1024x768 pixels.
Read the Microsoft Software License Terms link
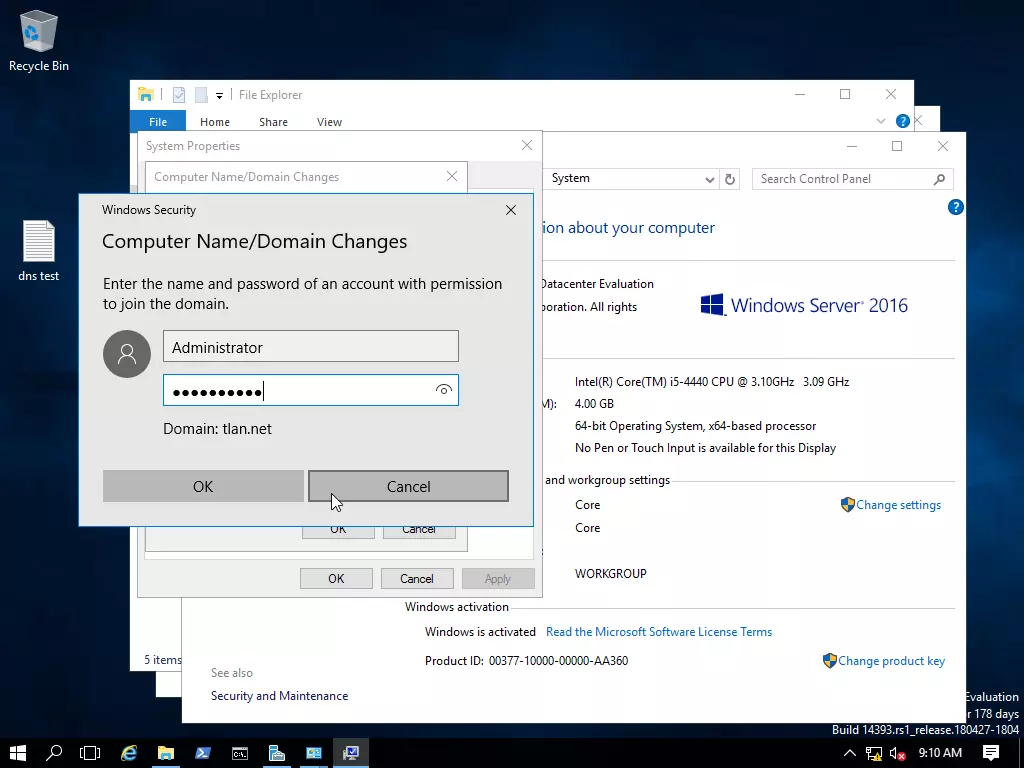[x=659, y=632]
